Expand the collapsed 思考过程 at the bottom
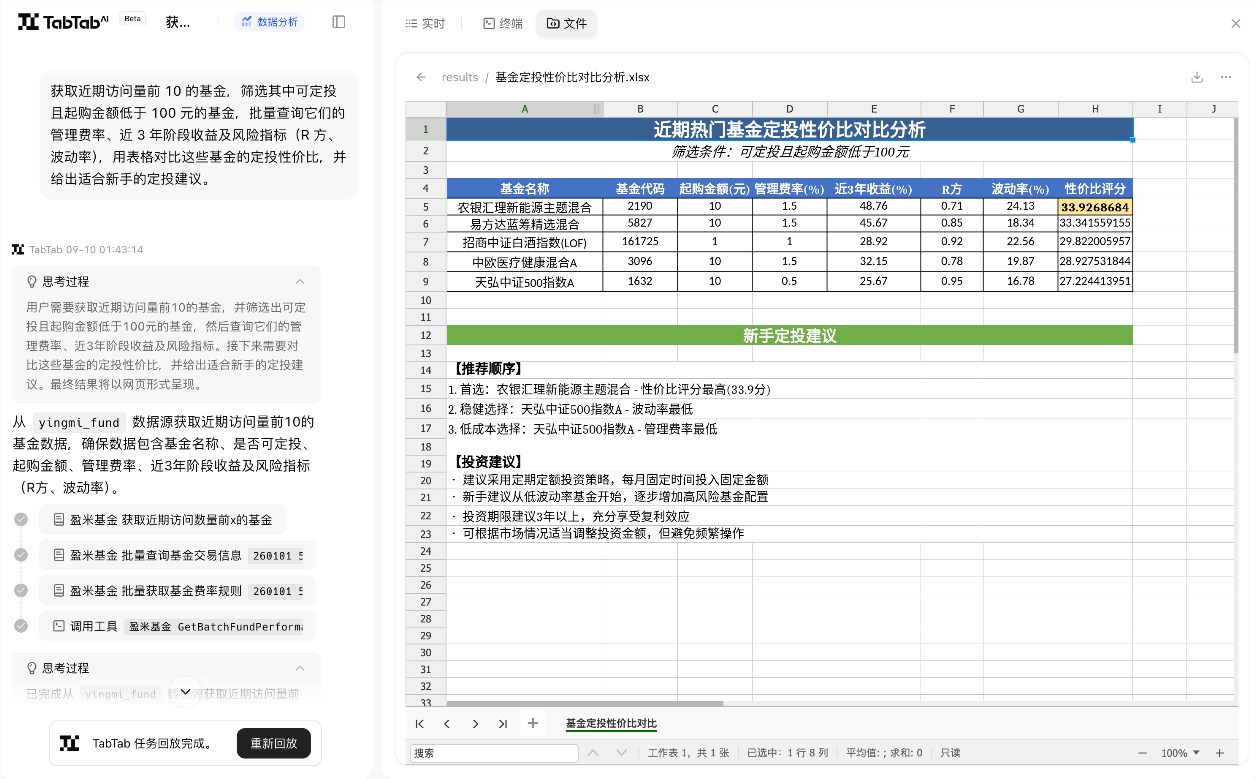1257x779 pixels. pos(300,668)
